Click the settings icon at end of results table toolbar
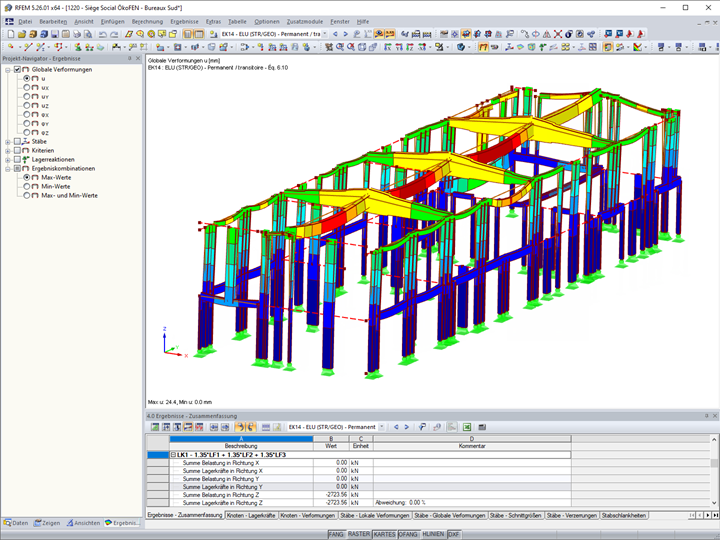Screen dimensions: 720x540 [x=482, y=427]
